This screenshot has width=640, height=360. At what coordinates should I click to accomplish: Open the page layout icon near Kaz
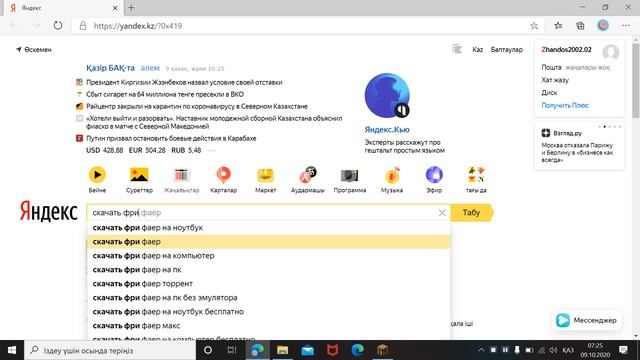[x=457, y=49]
